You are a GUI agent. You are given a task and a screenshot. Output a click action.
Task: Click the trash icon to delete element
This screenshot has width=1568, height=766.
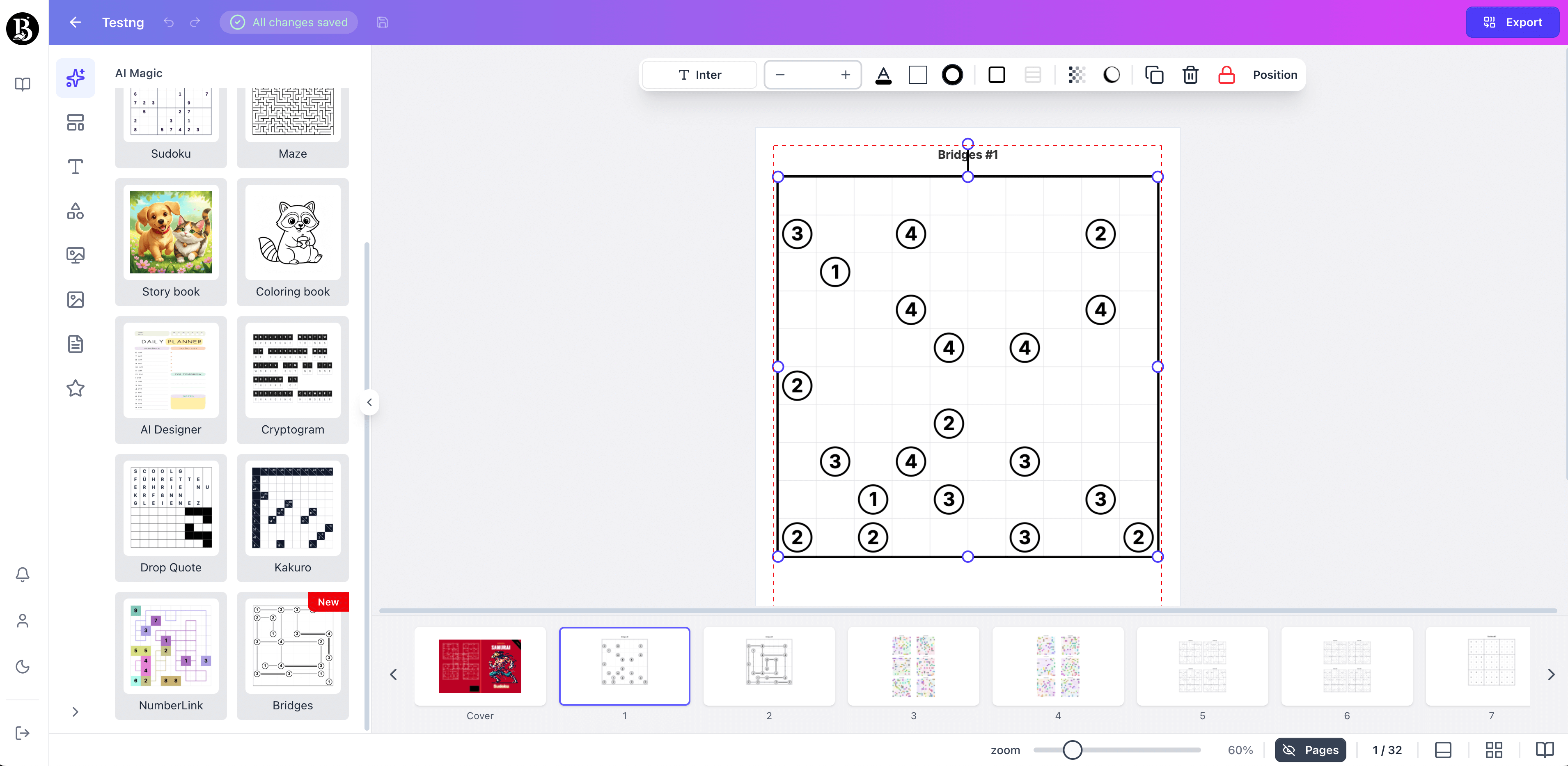[x=1191, y=74]
